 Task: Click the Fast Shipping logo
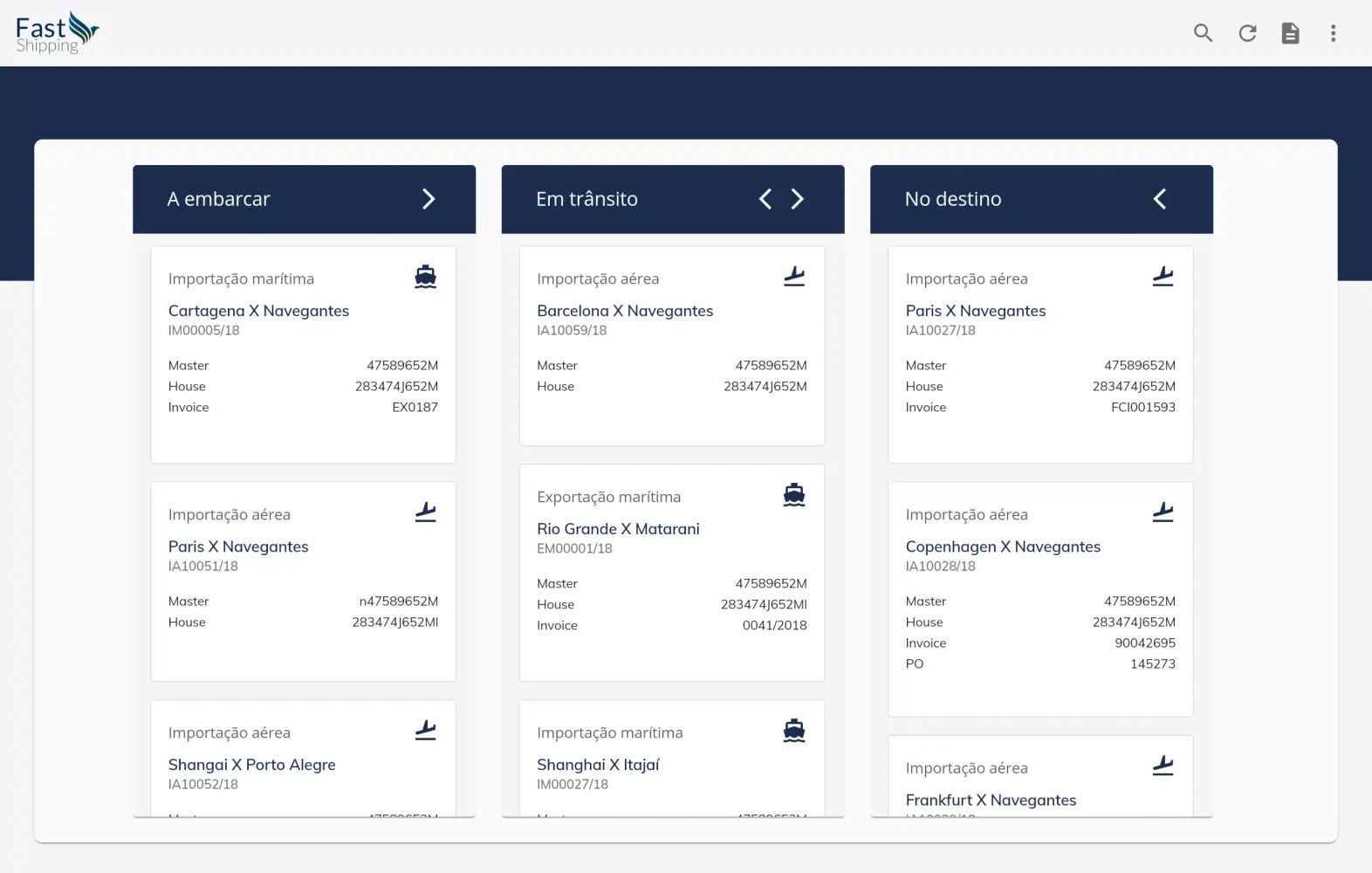pyautogui.click(x=57, y=33)
